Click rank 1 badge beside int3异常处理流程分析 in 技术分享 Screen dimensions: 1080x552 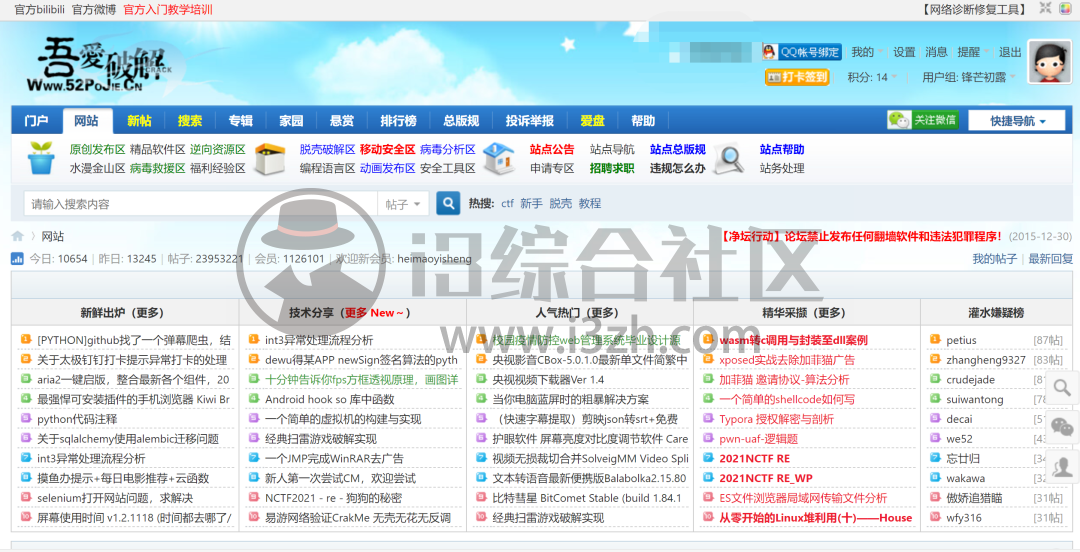coord(253,340)
